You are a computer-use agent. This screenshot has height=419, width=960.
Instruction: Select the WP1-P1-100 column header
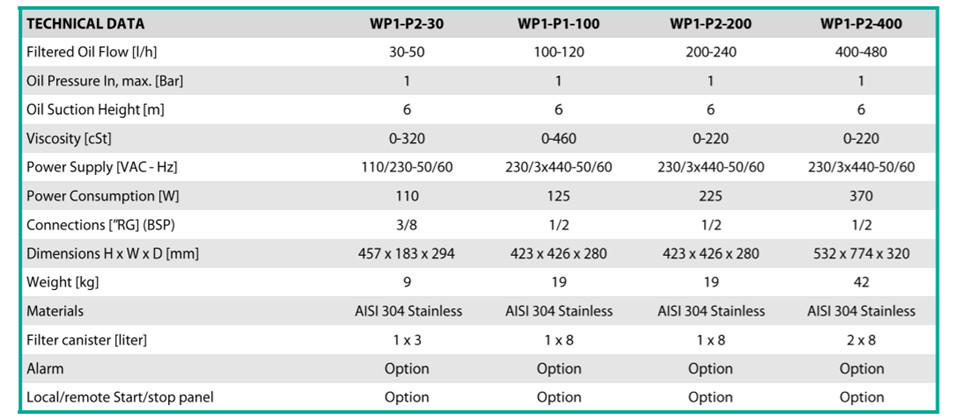pos(558,25)
